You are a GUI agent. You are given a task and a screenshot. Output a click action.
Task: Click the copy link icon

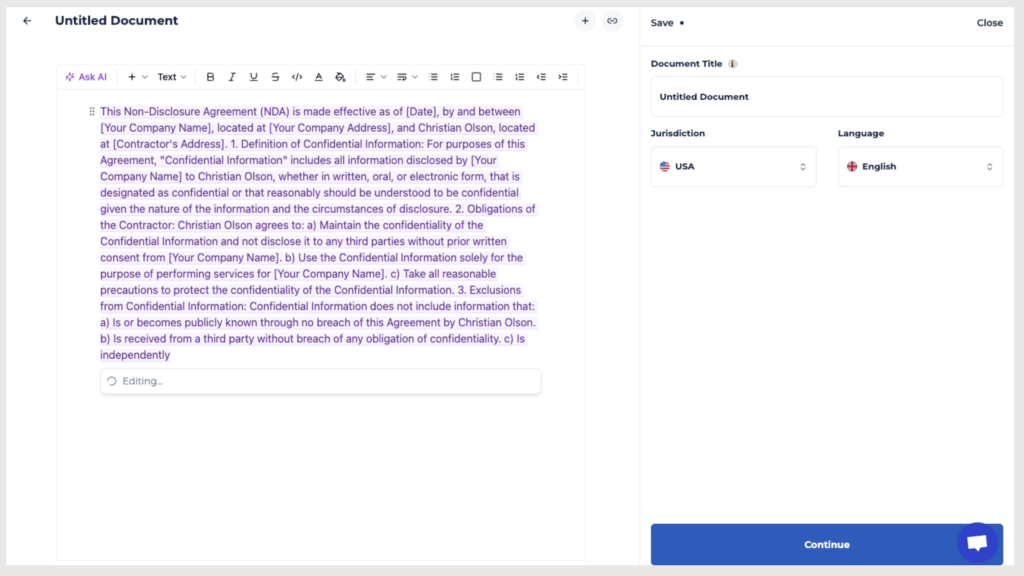612,21
